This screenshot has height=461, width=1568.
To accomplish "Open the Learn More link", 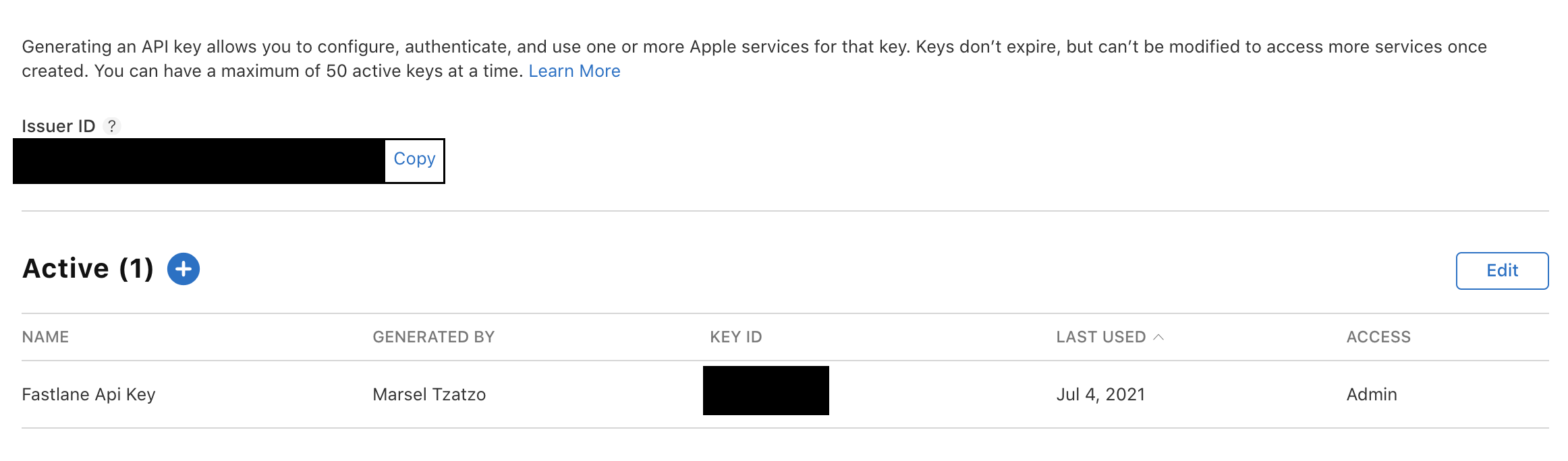I will [x=574, y=71].
